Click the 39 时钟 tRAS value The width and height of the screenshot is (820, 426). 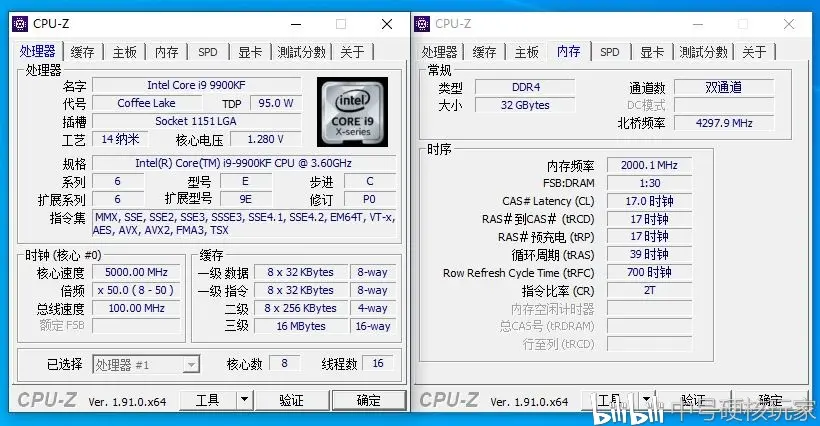pyautogui.click(x=650, y=255)
